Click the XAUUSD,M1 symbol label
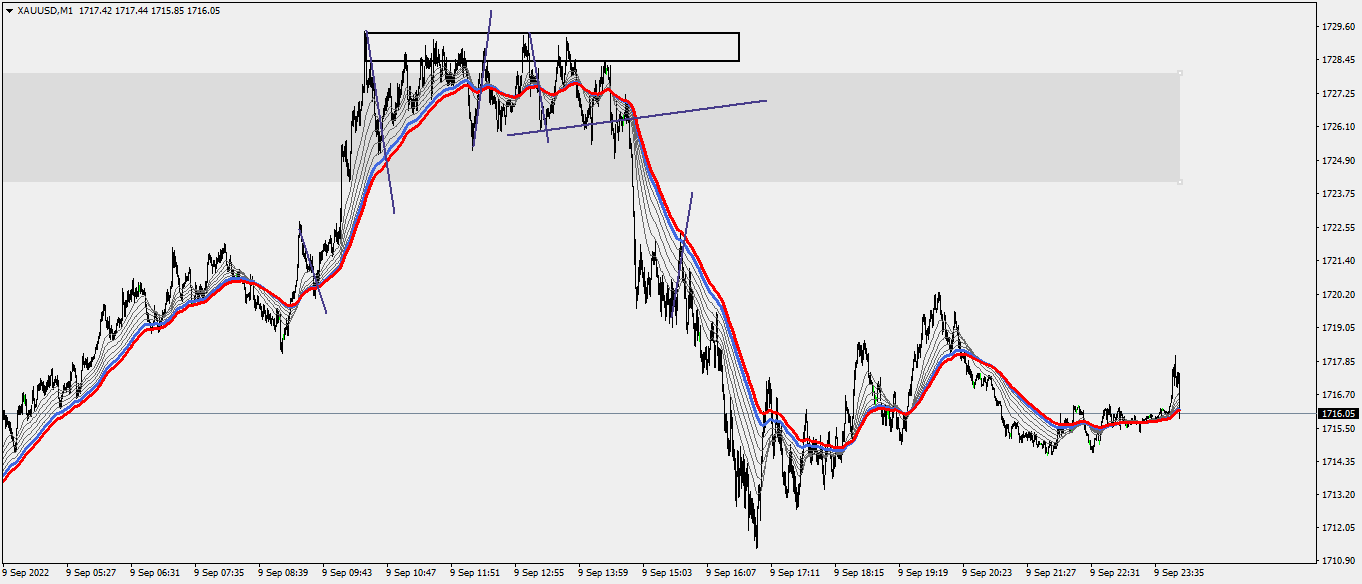1362x584 pixels. (45, 10)
